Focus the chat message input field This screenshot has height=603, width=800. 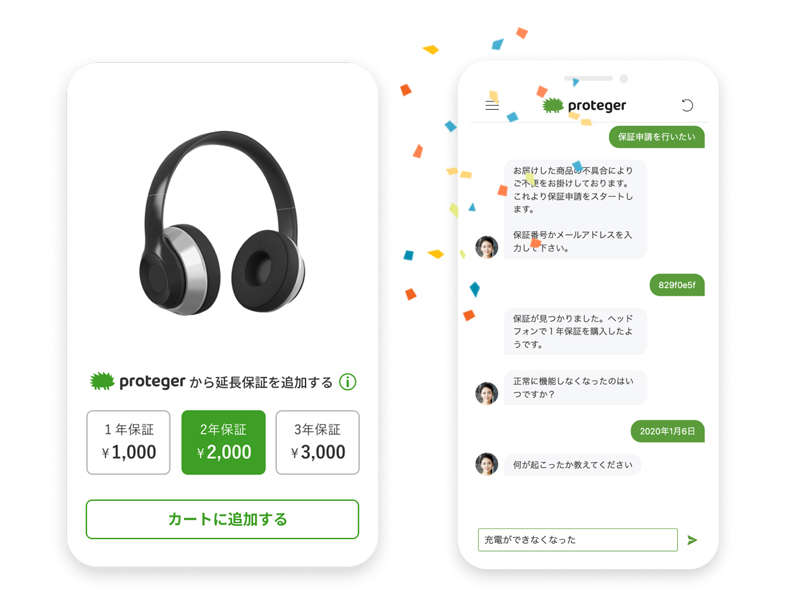click(x=578, y=540)
